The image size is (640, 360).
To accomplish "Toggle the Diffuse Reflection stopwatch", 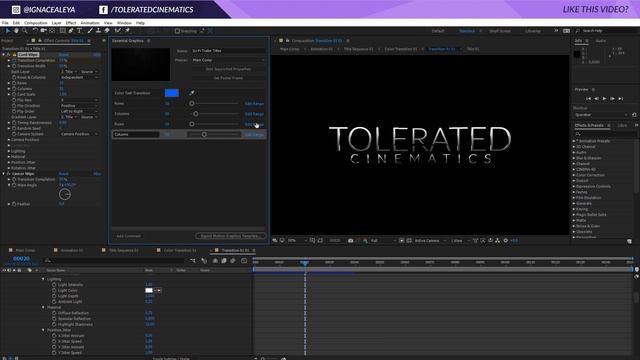I will (54, 313).
